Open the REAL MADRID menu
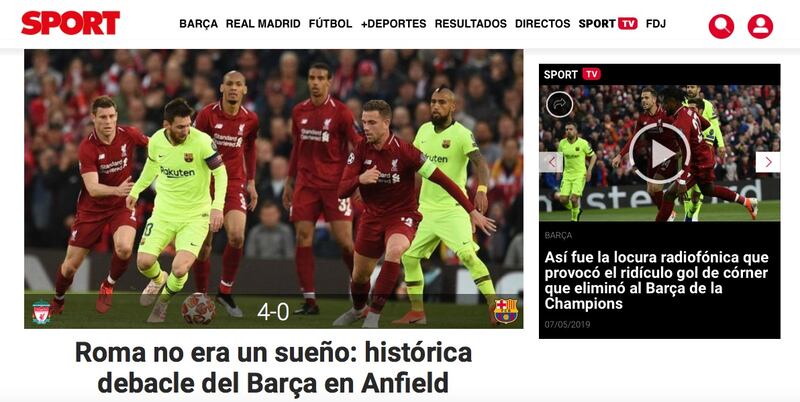This screenshot has height=402, width=800. [263, 23]
